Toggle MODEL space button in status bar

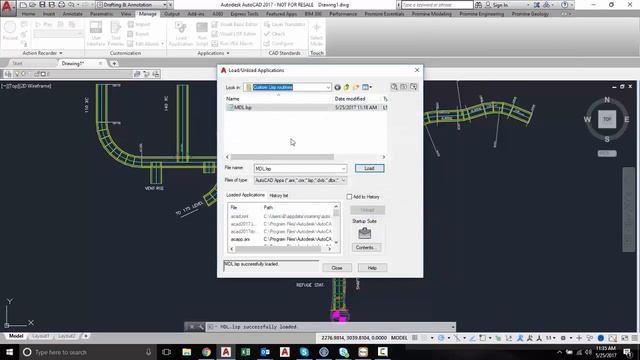pos(399,338)
